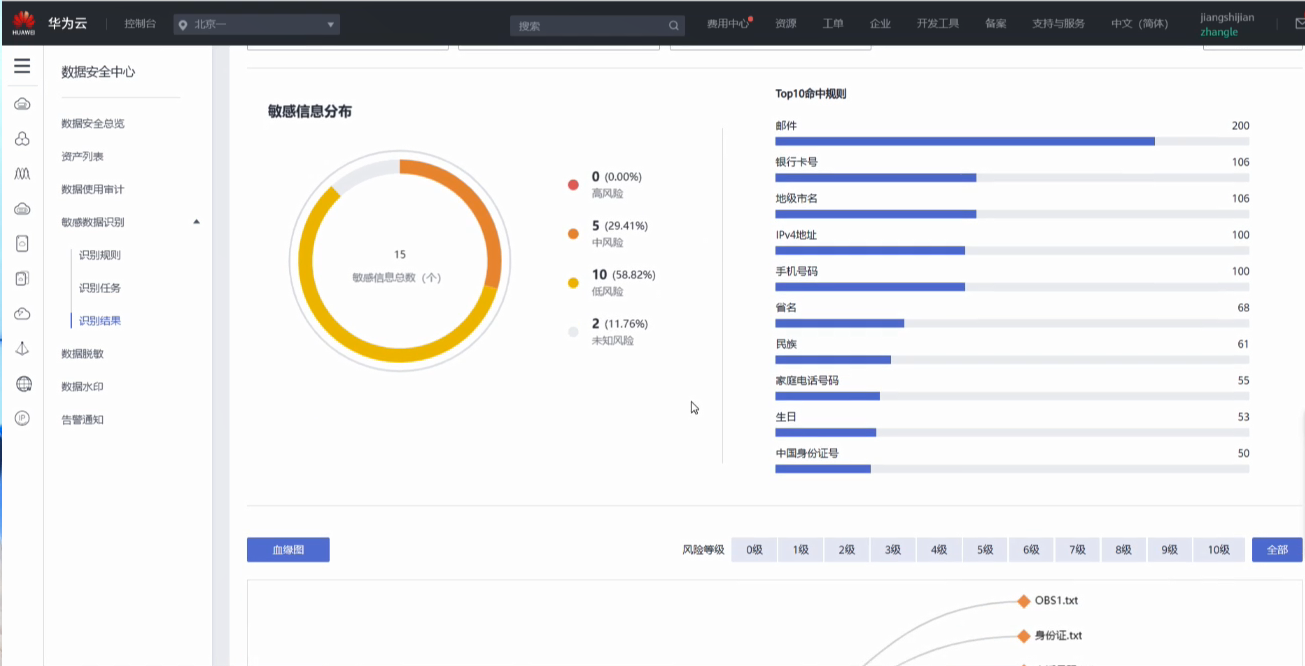Select the 识别结果 submenu

[100, 321]
